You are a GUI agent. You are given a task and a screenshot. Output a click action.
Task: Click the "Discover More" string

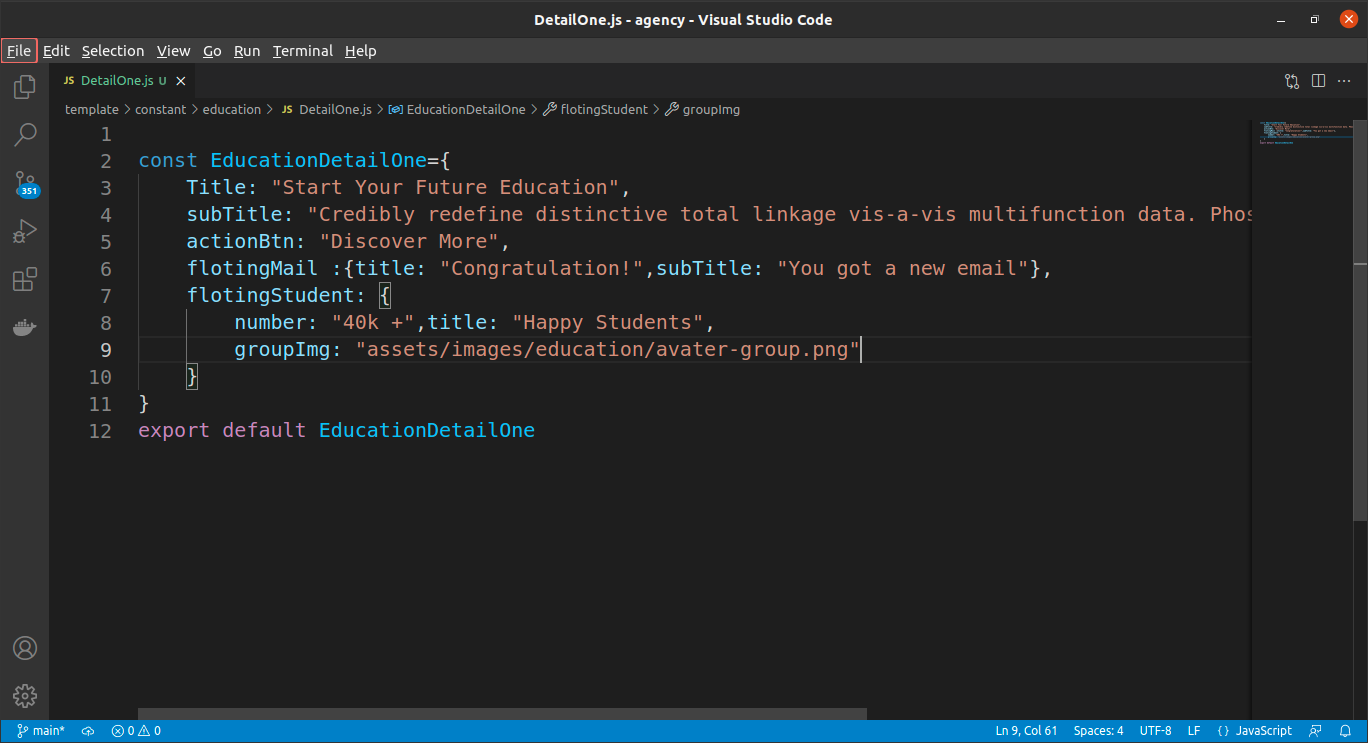point(409,242)
